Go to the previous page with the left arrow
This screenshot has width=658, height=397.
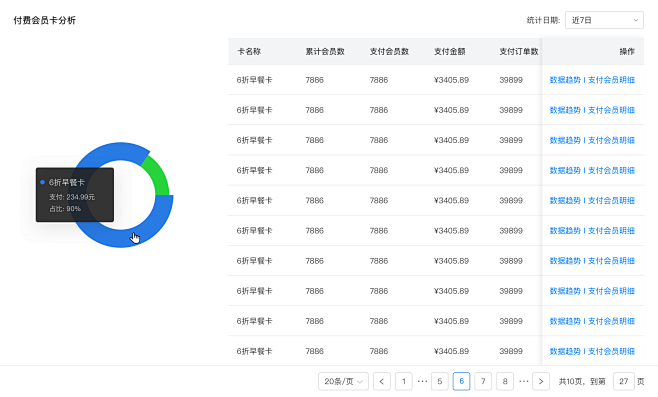381,381
